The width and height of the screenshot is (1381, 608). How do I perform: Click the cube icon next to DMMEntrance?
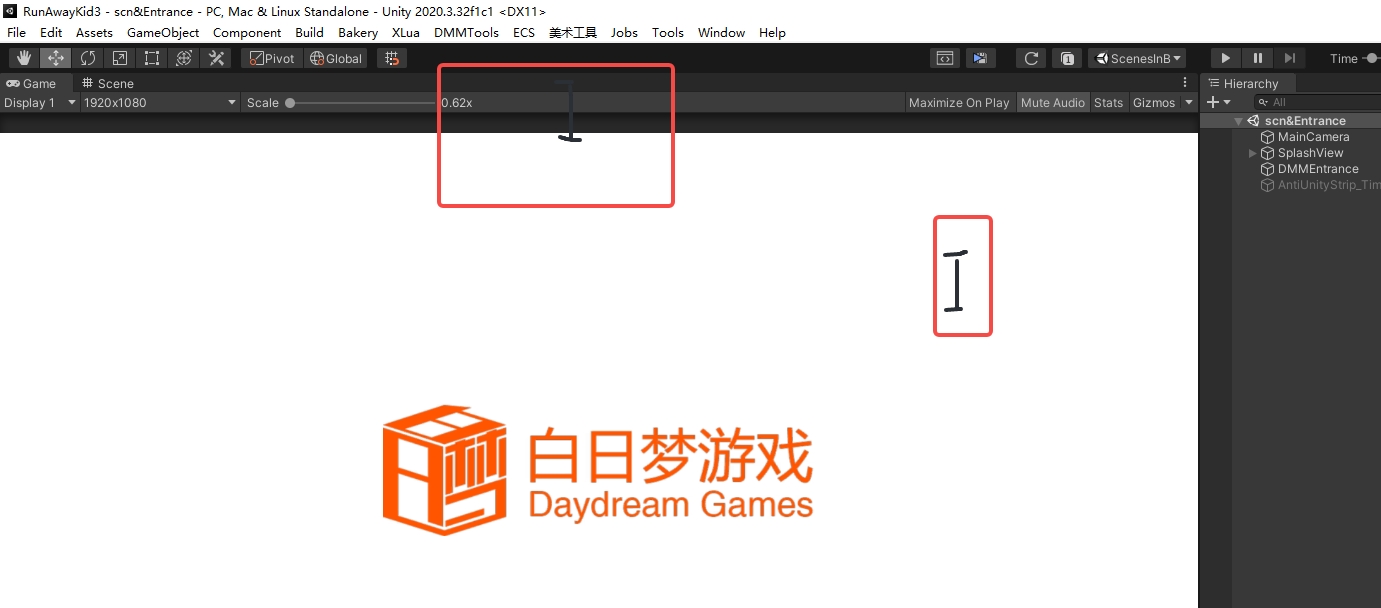[x=1268, y=169]
